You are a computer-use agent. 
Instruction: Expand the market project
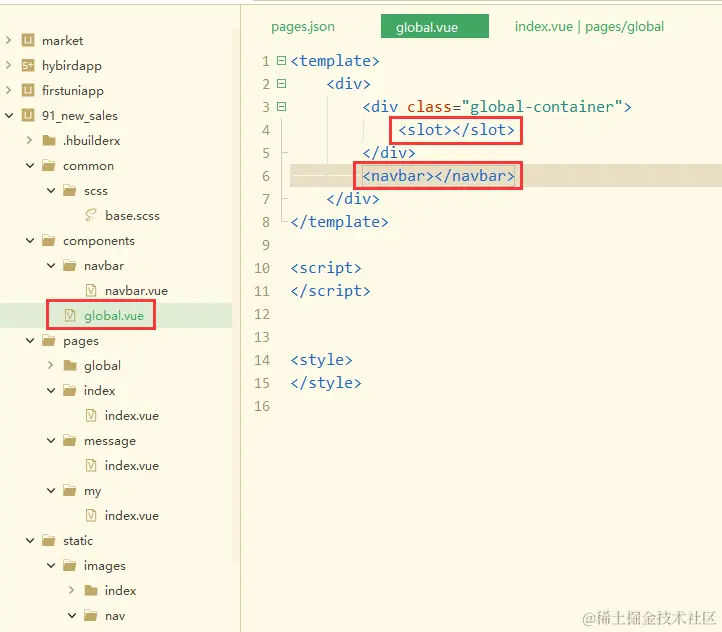coord(8,41)
